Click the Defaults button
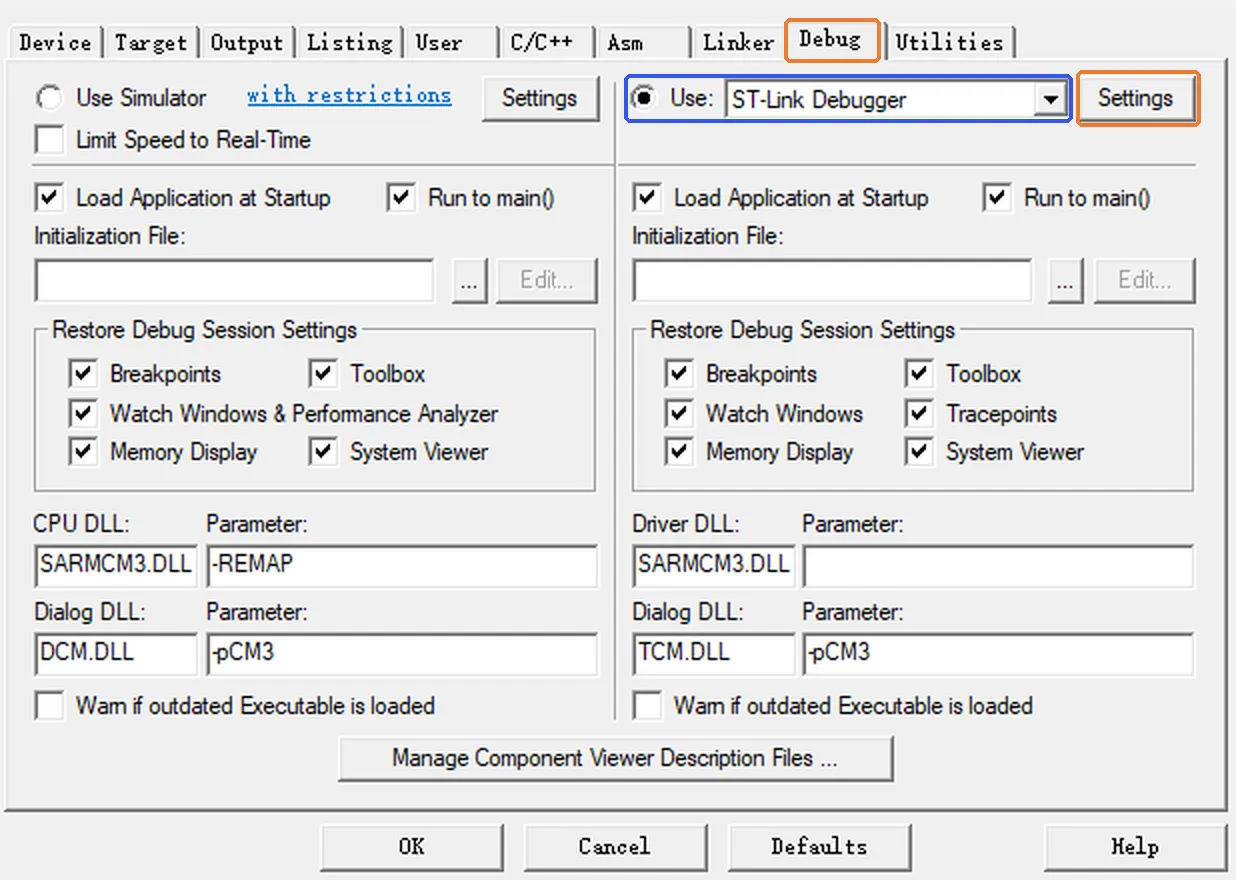This screenshot has height=880, width=1236. click(x=819, y=847)
